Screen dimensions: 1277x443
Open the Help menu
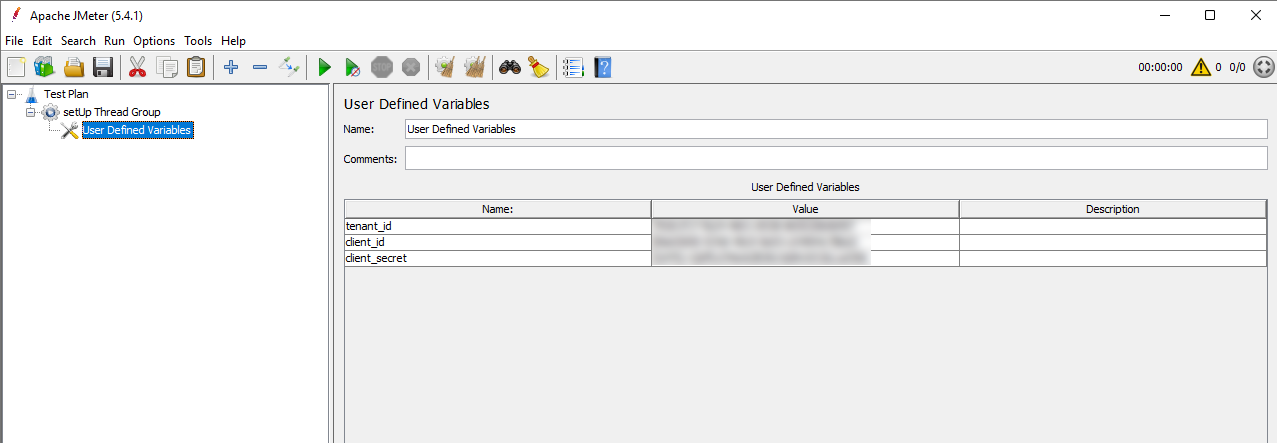(x=233, y=41)
